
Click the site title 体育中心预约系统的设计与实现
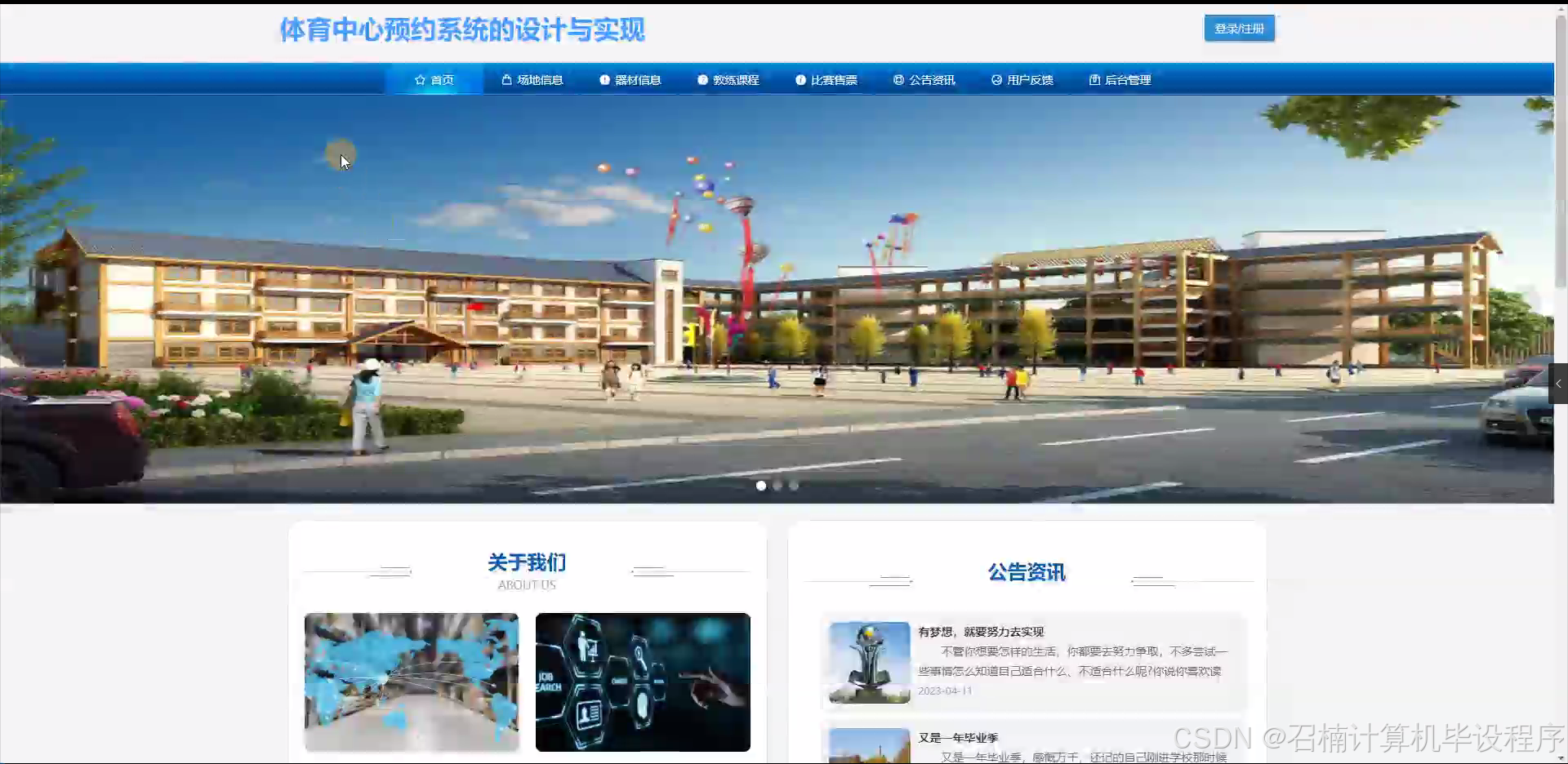[462, 30]
